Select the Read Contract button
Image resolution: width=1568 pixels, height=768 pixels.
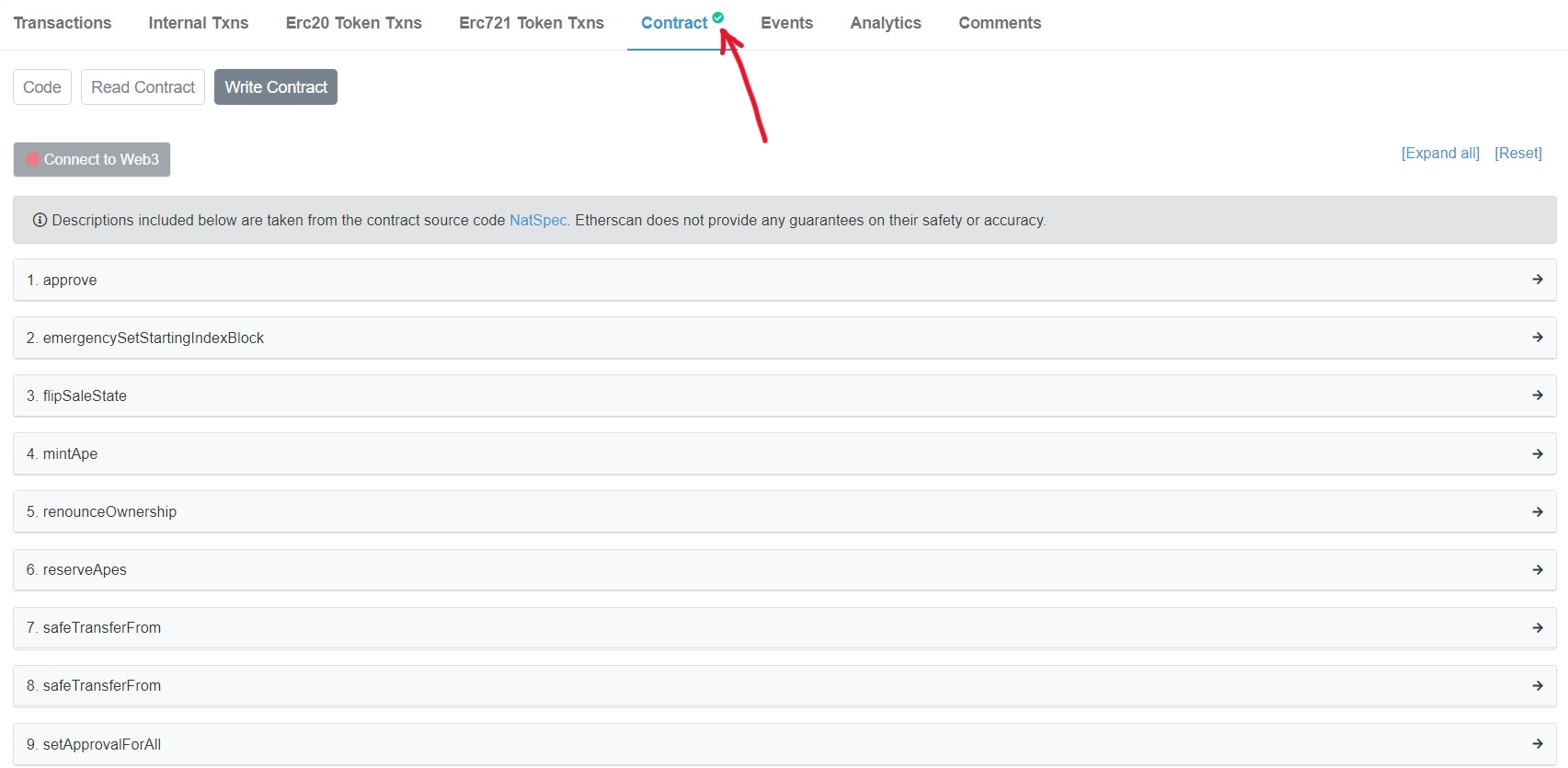point(143,87)
